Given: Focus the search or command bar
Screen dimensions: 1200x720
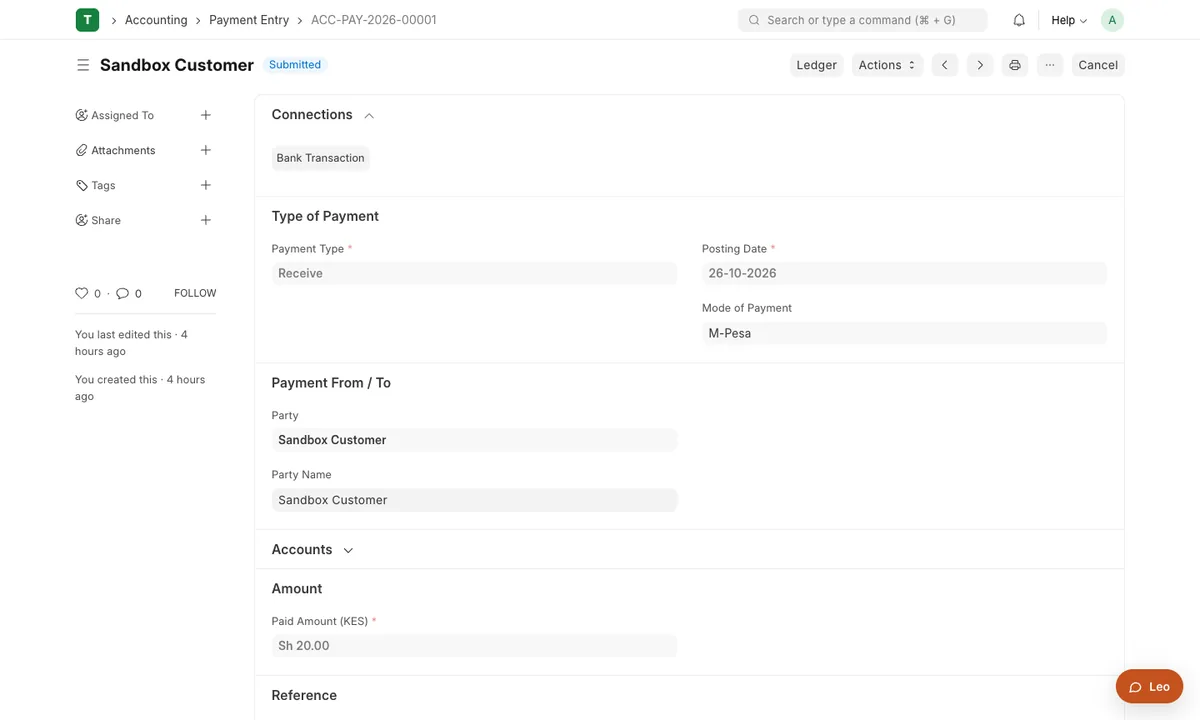Looking at the screenshot, I should coord(862,20).
